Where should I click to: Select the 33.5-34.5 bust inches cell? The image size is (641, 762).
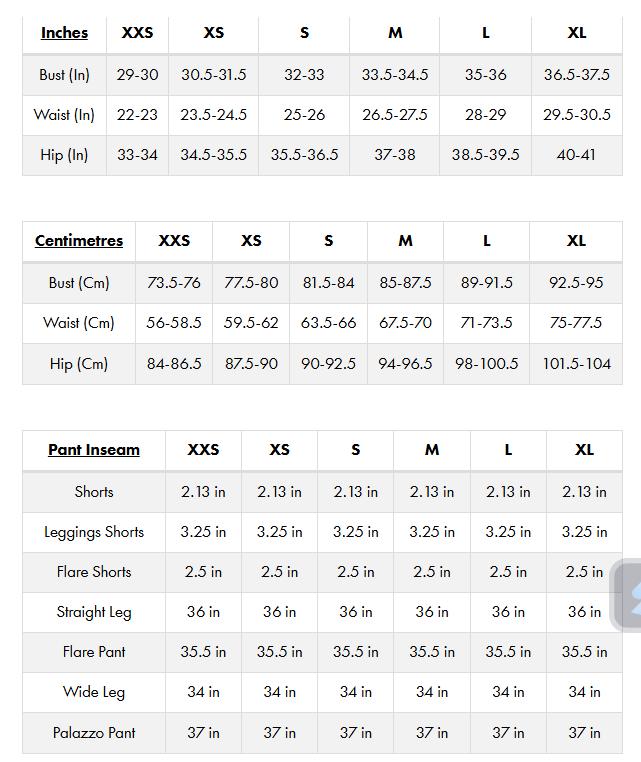pos(395,75)
